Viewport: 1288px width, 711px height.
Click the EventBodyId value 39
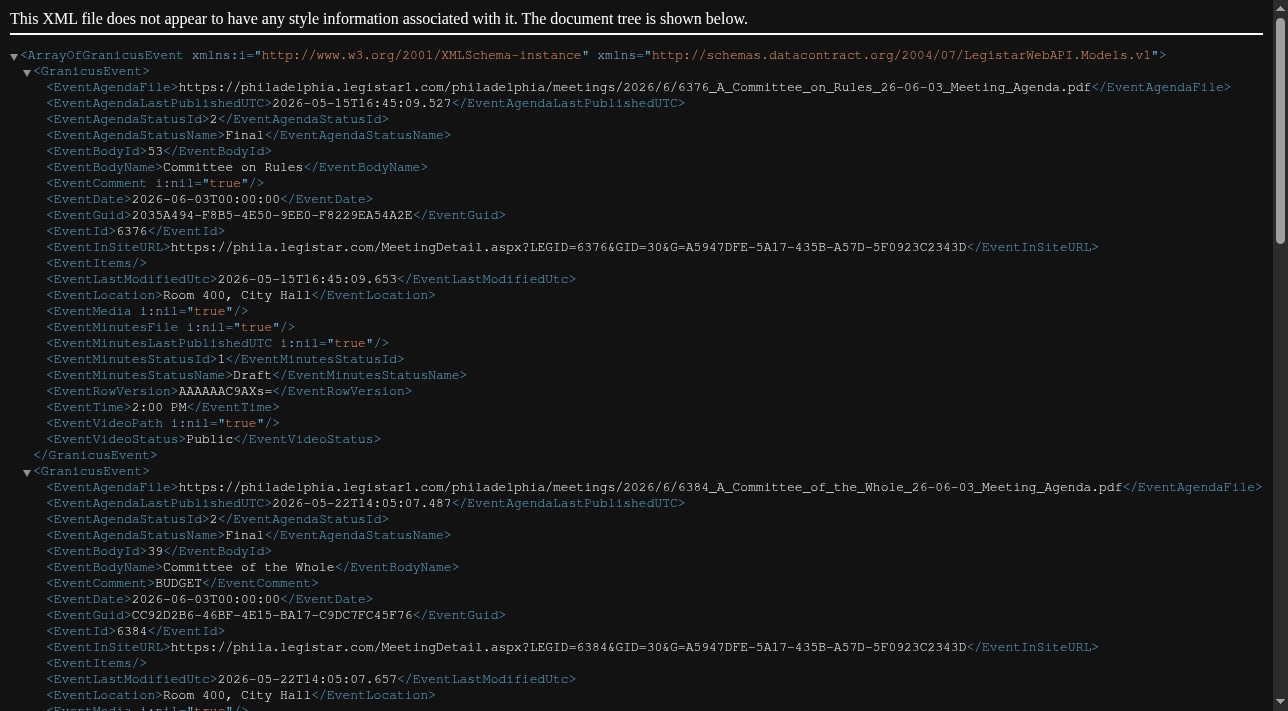point(155,551)
